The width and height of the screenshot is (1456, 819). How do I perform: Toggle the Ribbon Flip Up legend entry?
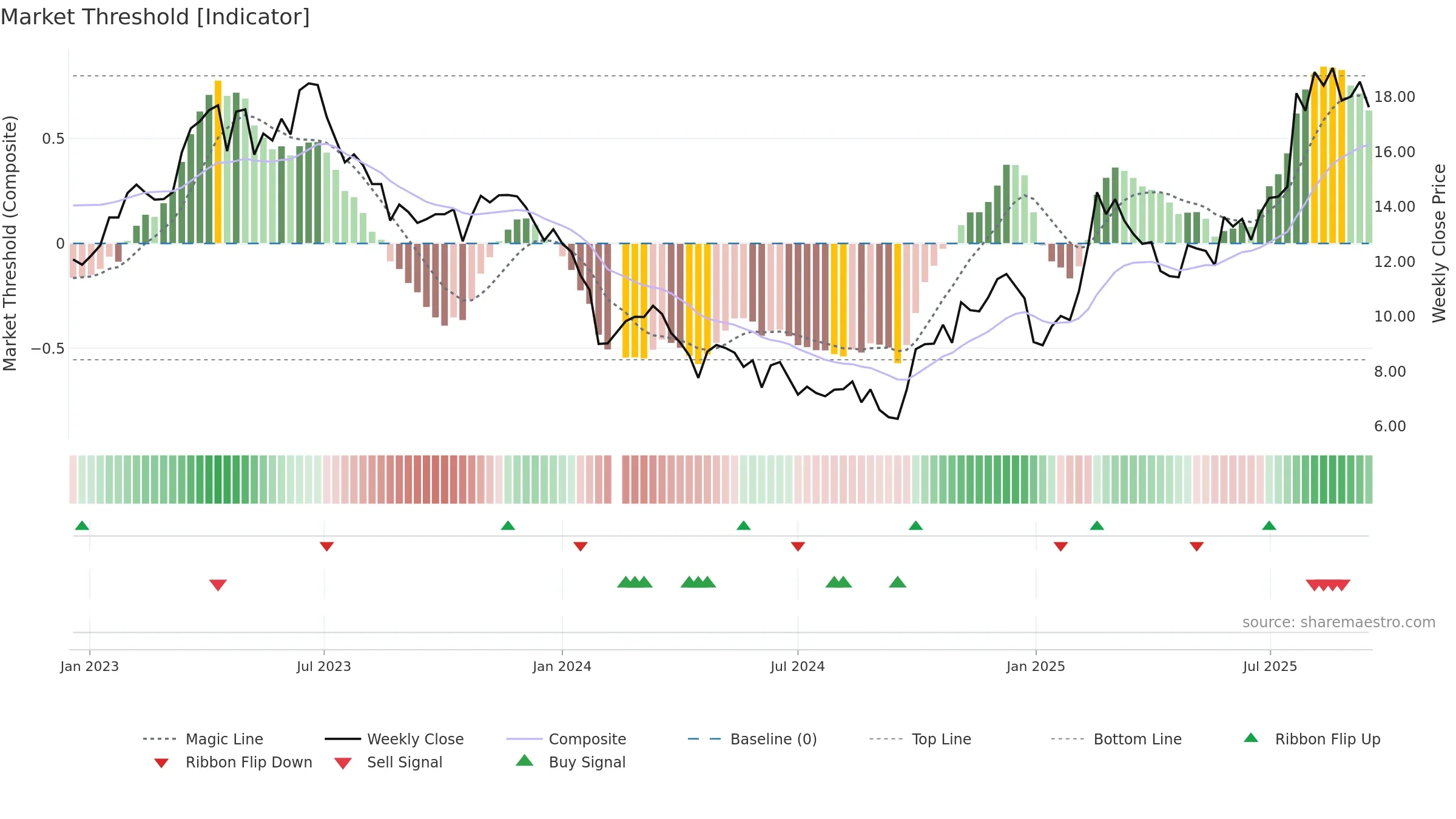pyautogui.click(x=1312, y=739)
